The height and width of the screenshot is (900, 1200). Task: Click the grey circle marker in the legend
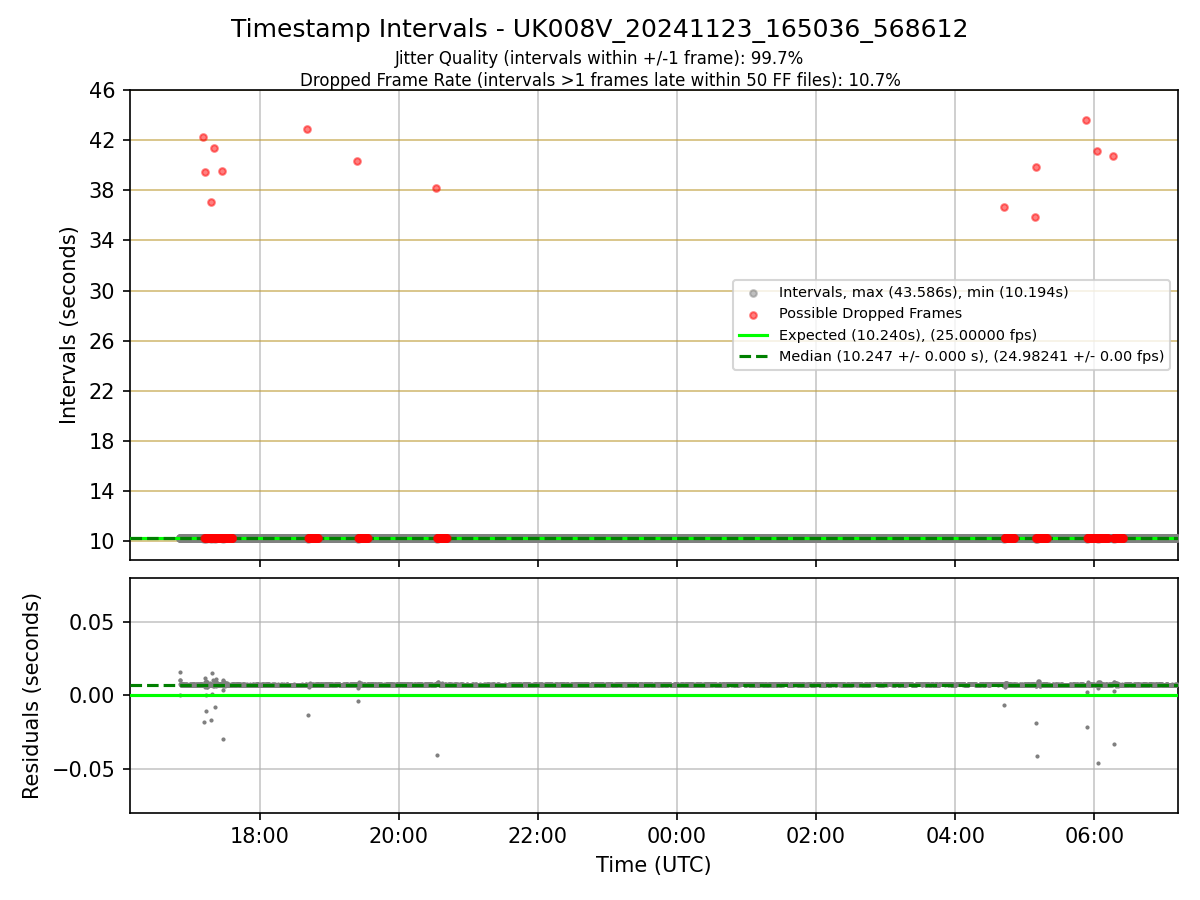pos(753,293)
